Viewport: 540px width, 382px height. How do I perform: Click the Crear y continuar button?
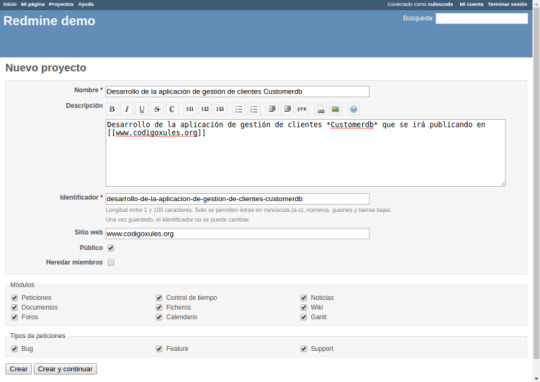tap(65, 369)
